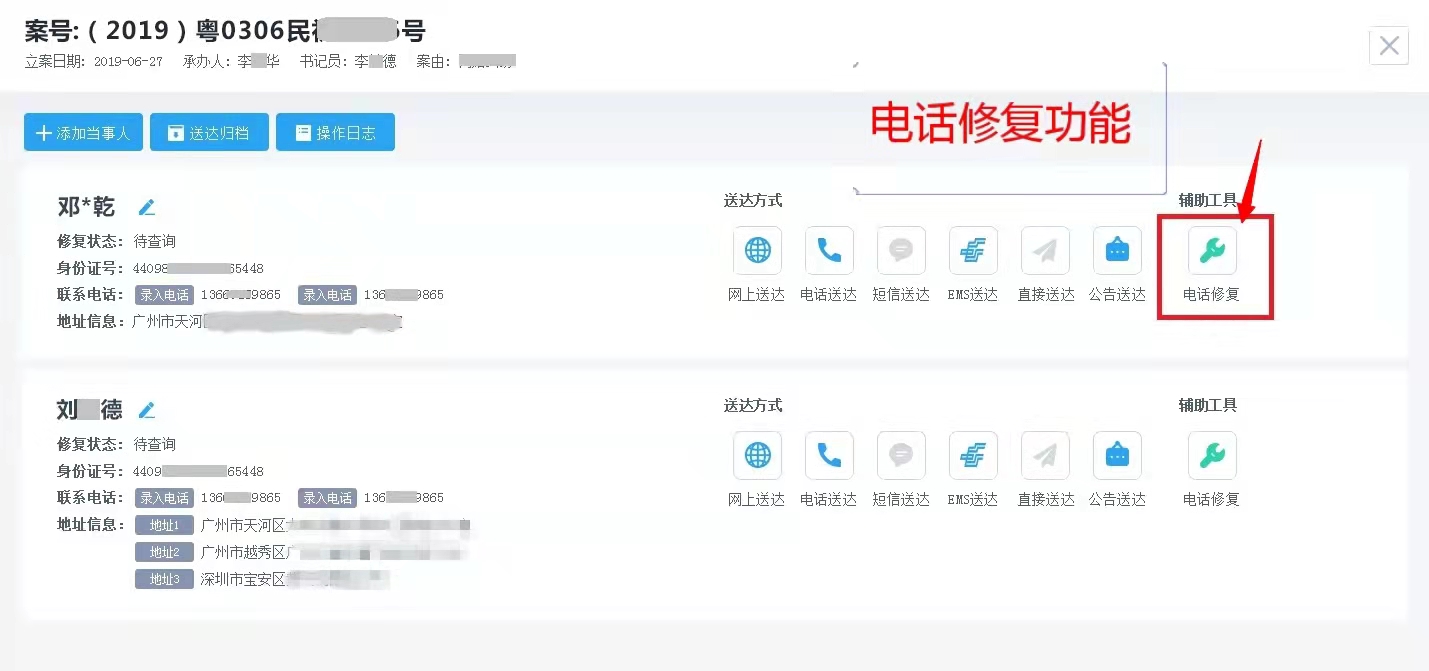Select 直接送达 paper plane icon in second row
This screenshot has height=671, width=1429.
pyautogui.click(x=1045, y=455)
